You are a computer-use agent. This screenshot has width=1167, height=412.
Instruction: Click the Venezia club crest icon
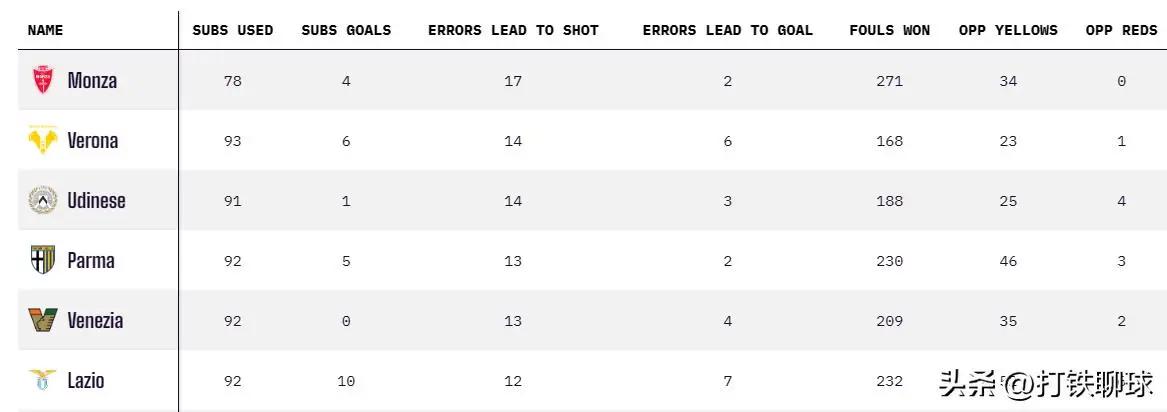click(x=42, y=320)
